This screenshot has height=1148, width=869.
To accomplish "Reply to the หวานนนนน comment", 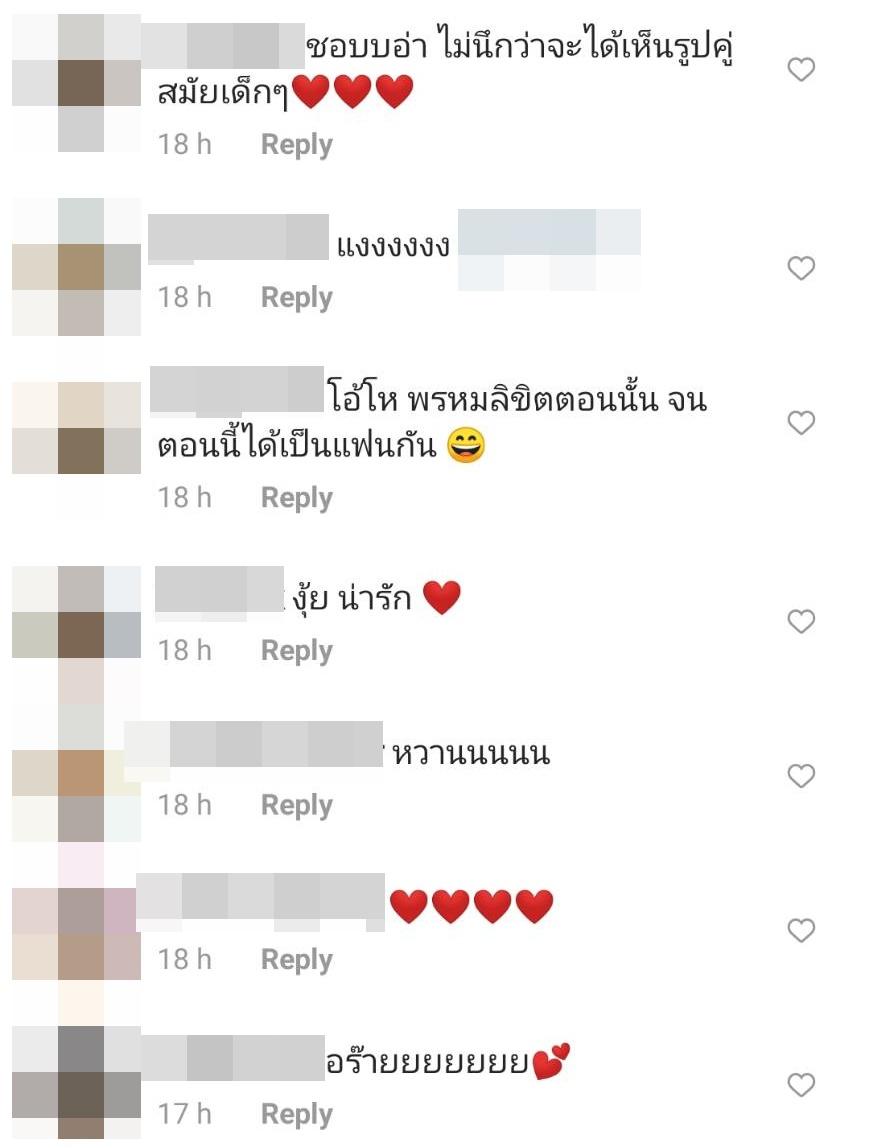I will 296,805.
